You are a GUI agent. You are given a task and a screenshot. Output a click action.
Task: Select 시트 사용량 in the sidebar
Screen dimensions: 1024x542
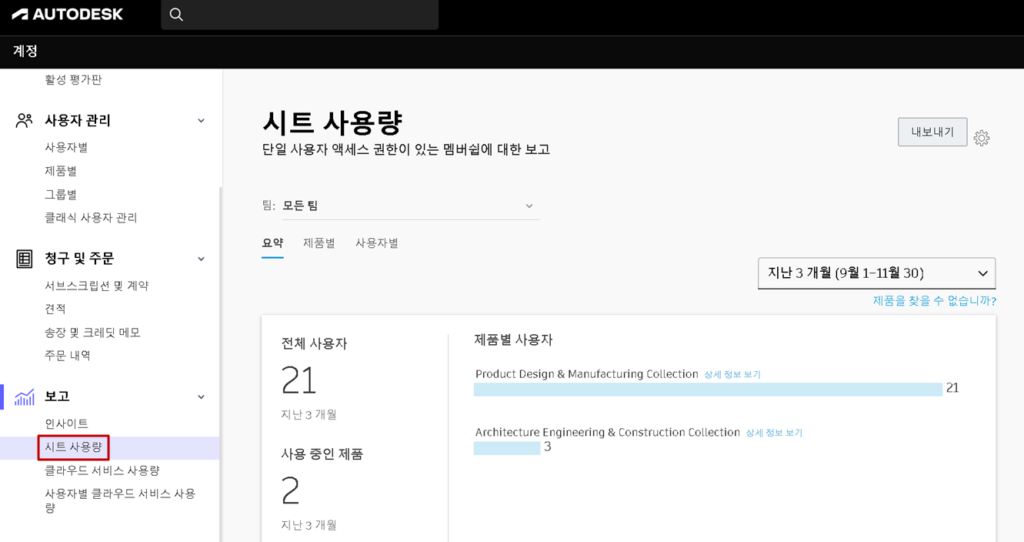pyautogui.click(x=73, y=447)
